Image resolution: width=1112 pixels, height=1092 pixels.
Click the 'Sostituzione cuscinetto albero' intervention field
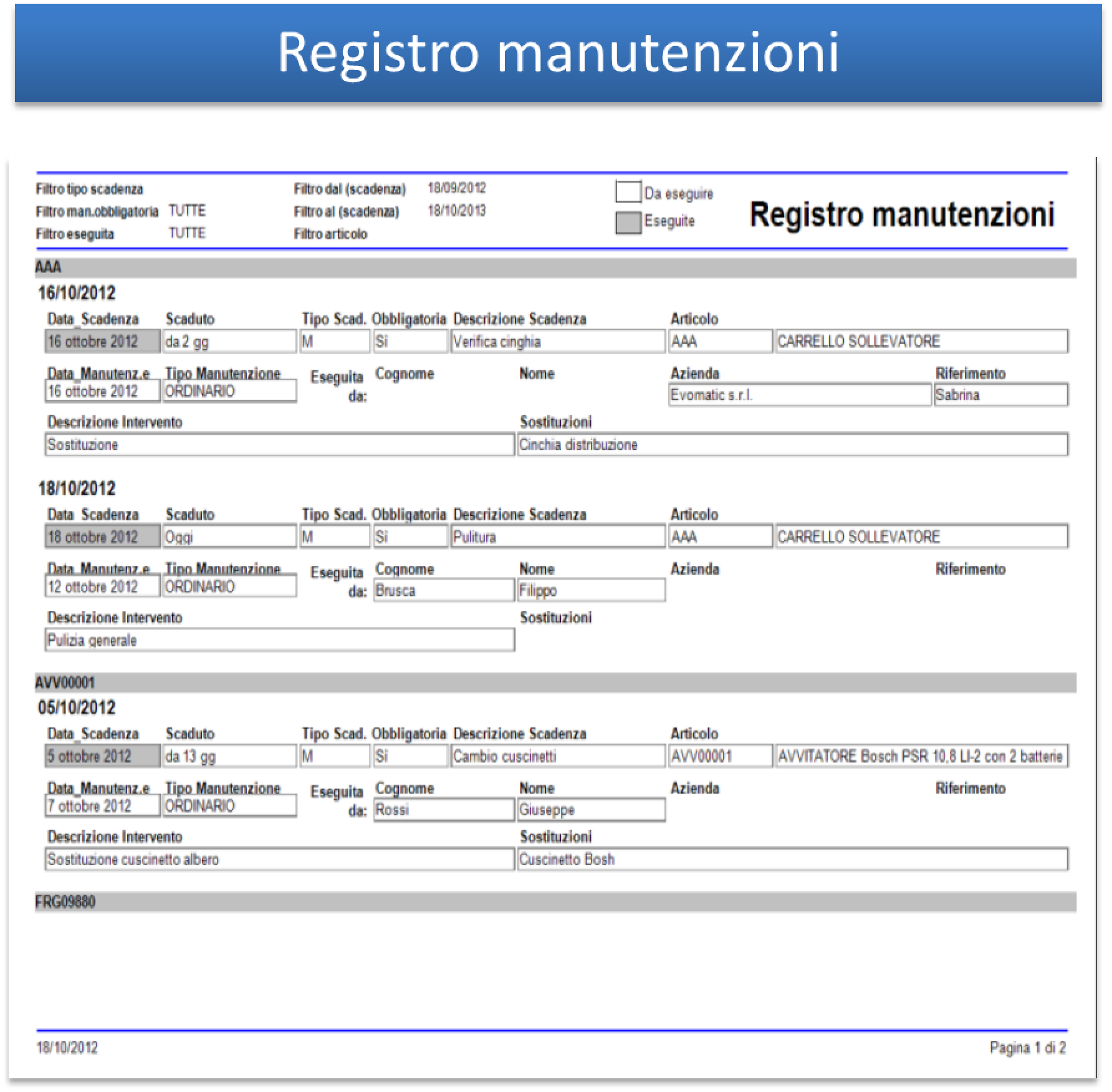[279, 860]
